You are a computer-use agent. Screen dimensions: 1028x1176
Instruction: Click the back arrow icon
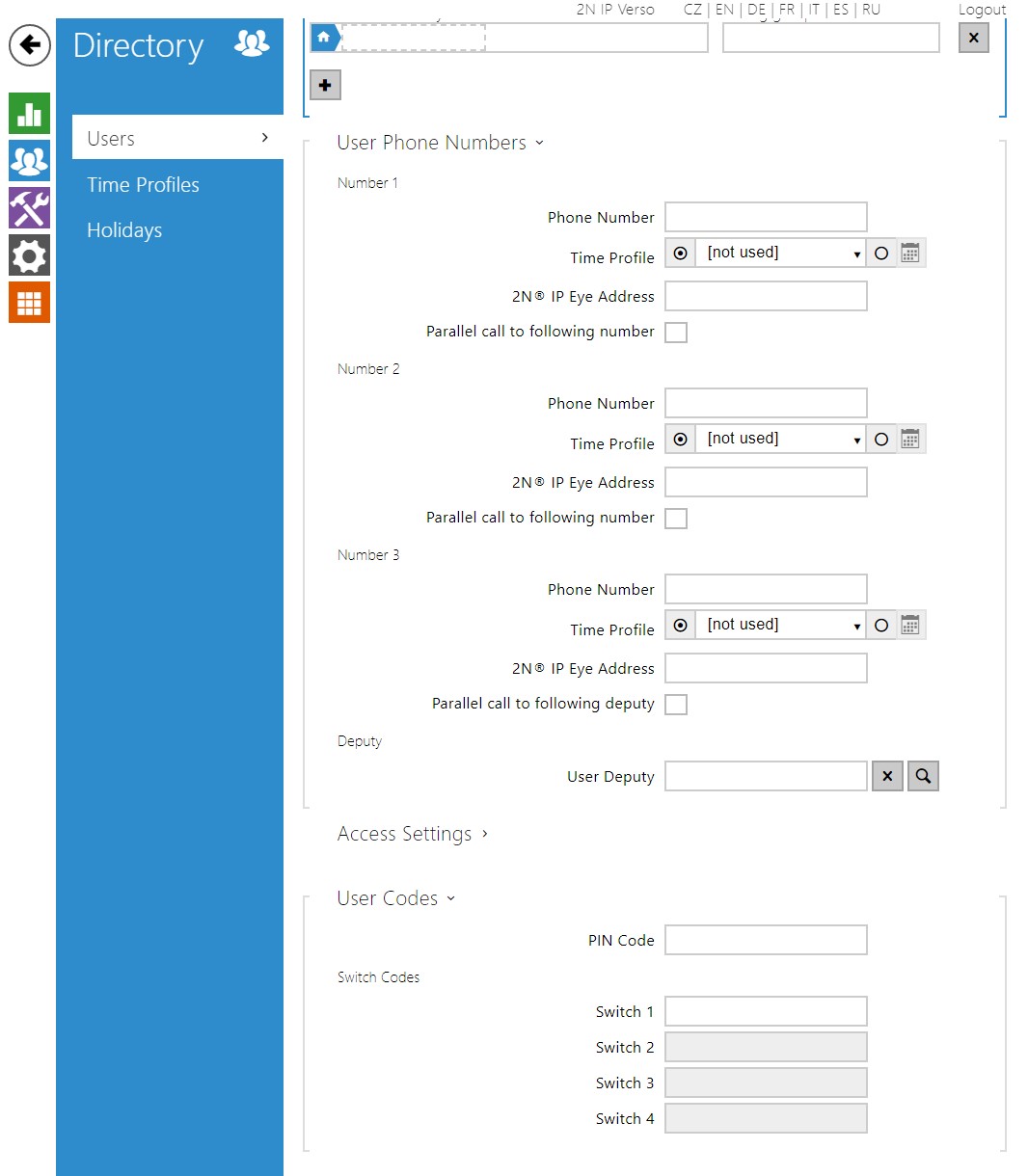(x=30, y=45)
